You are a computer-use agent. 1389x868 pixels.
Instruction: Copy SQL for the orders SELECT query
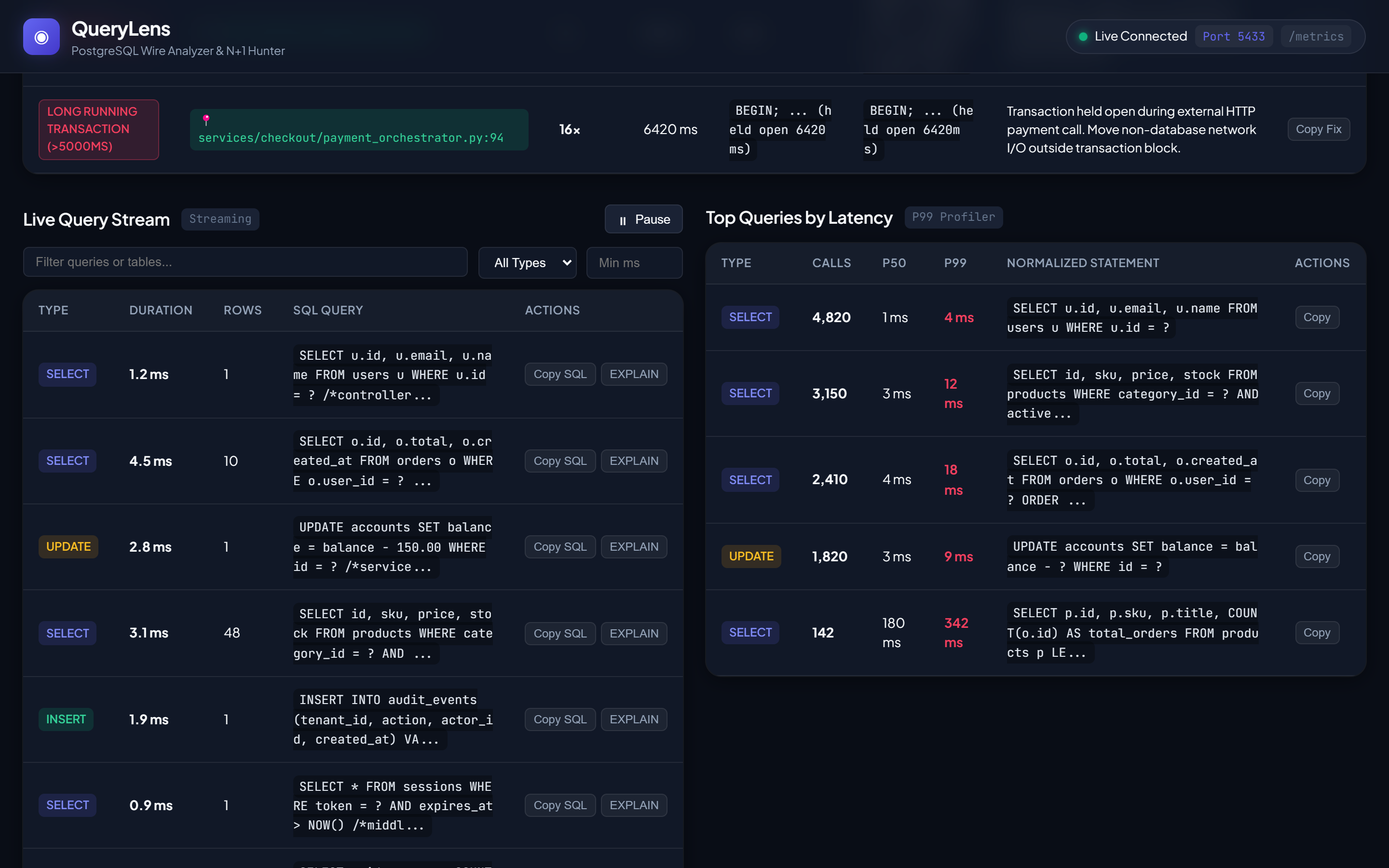click(559, 461)
